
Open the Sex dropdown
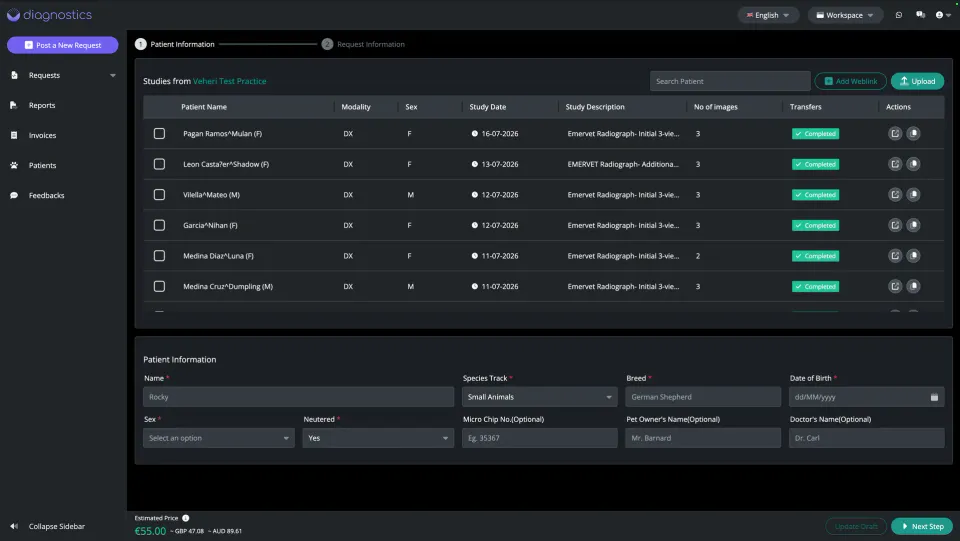pos(219,438)
